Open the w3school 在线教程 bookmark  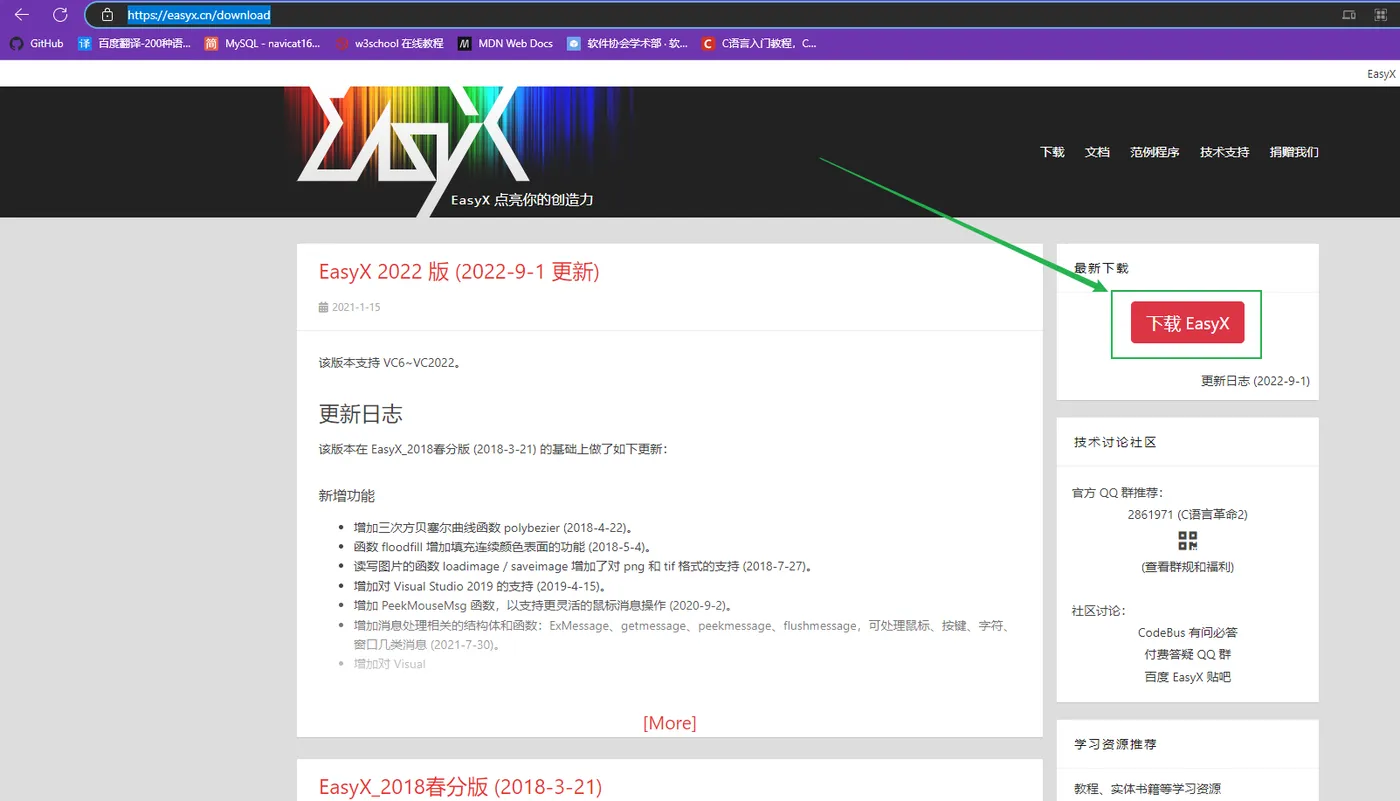389,43
